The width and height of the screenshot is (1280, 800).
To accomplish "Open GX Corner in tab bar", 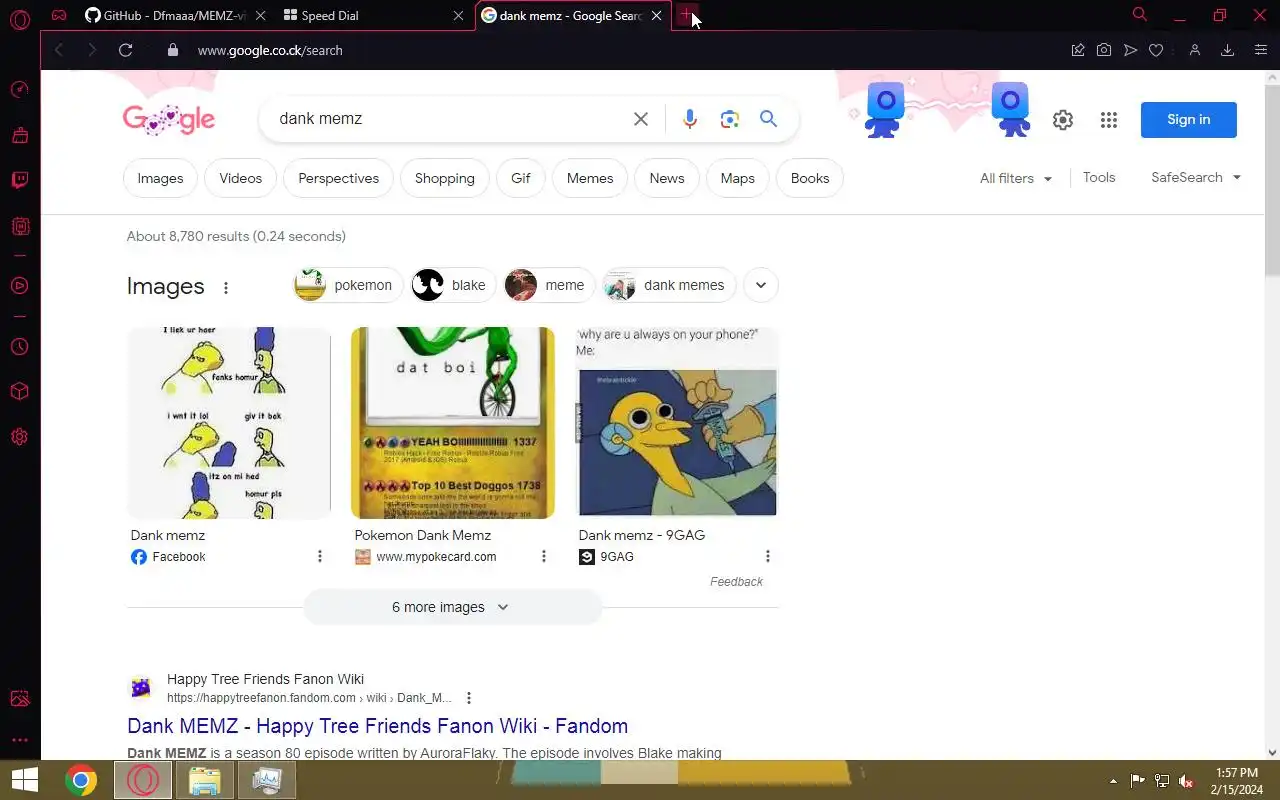I will coord(59,15).
